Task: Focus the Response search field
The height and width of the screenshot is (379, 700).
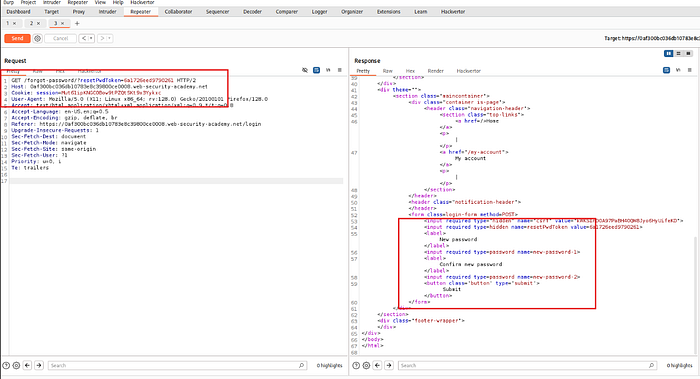Action: (x=527, y=365)
